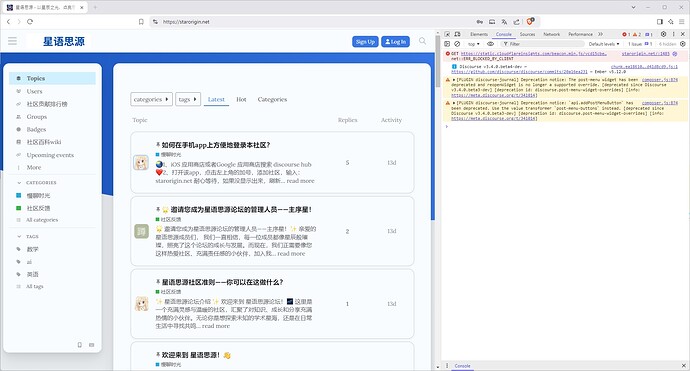Toggle browser side panel icon

point(660,22)
